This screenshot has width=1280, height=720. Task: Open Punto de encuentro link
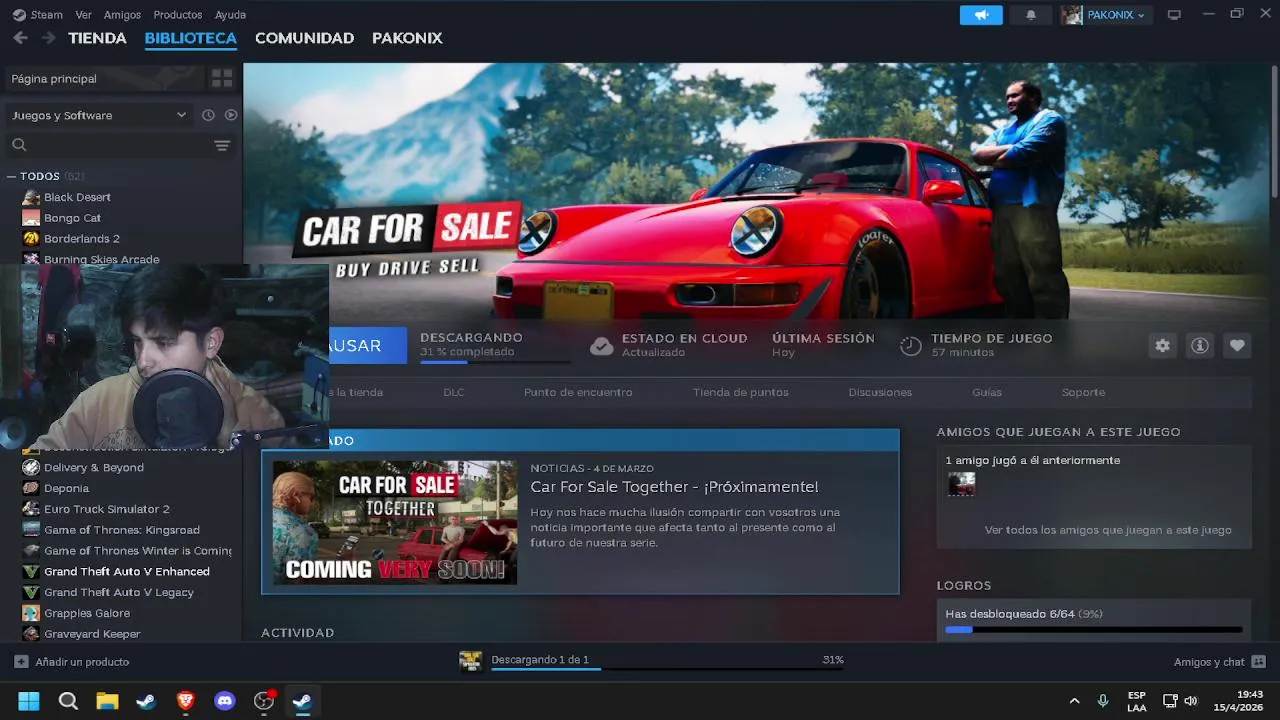click(578, 392)
